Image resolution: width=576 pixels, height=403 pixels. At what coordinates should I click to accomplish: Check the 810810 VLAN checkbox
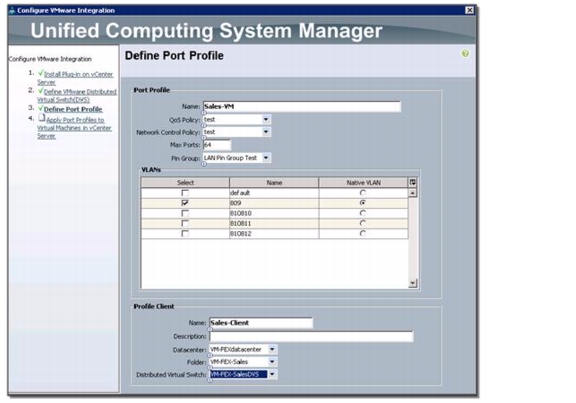coord(185,213)
